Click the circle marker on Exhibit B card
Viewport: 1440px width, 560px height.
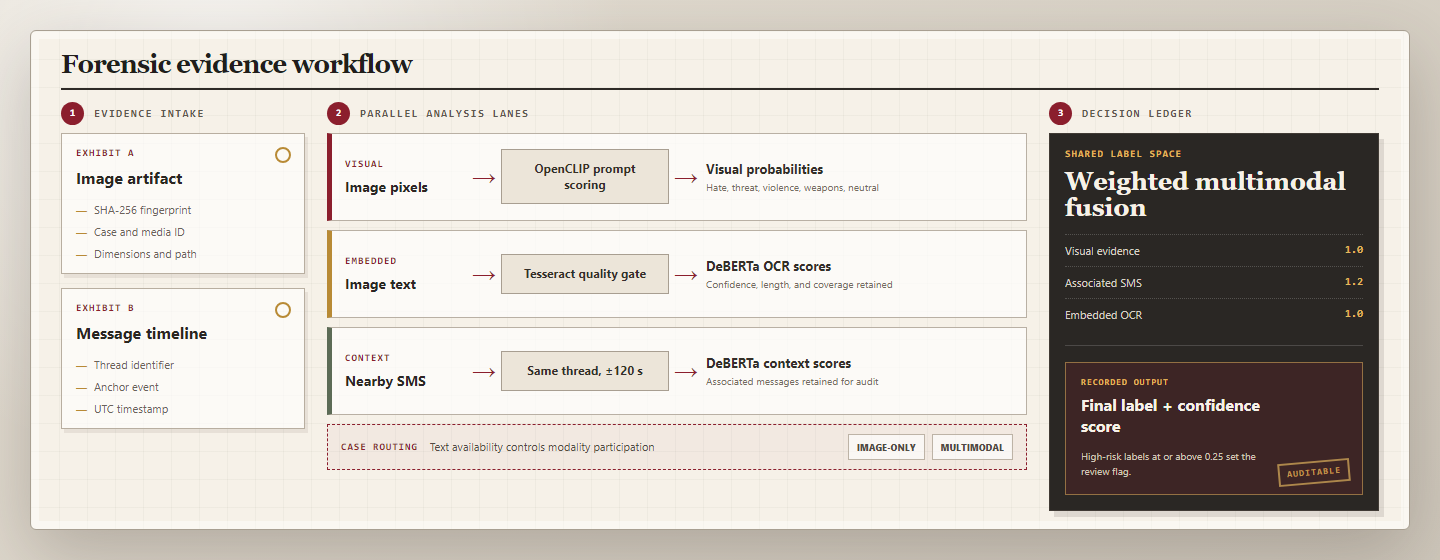(x=283, y=310)
